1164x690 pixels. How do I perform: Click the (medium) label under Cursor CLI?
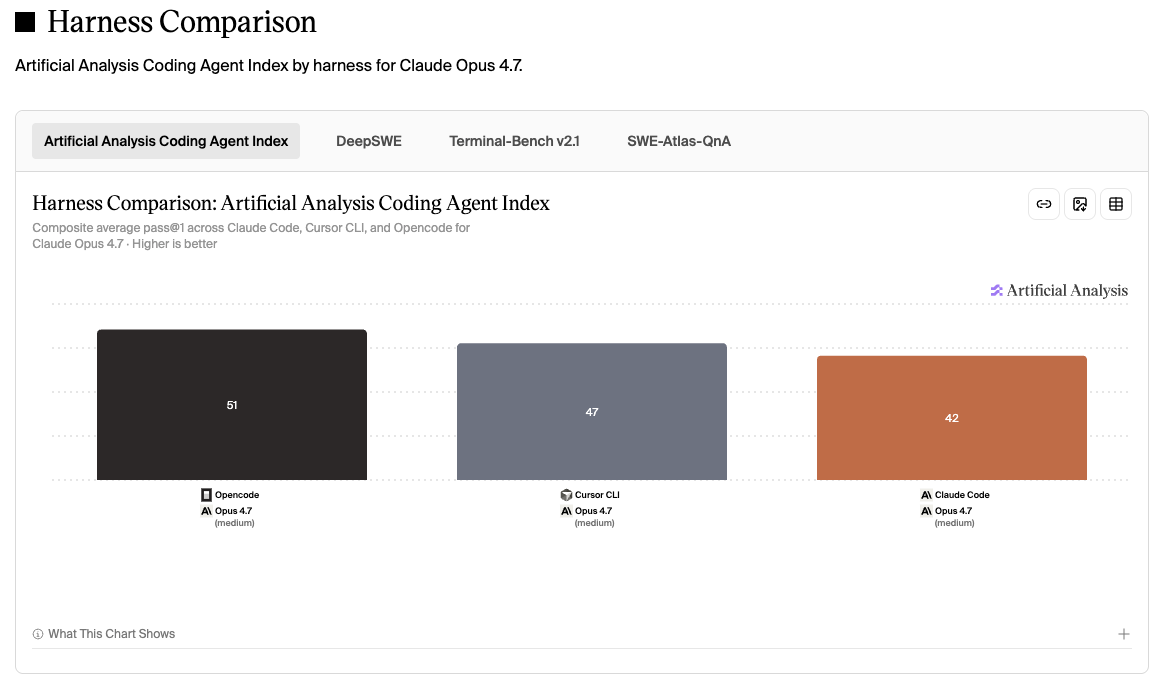[595, 523]
